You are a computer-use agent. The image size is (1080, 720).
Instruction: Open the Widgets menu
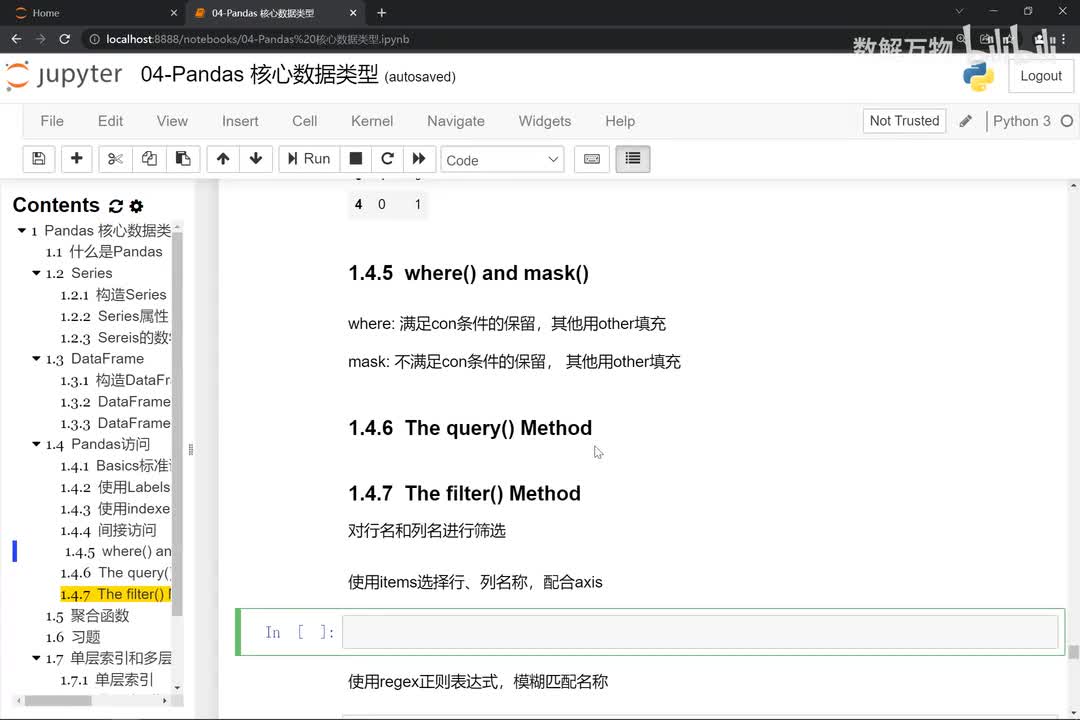click(545, 121)
